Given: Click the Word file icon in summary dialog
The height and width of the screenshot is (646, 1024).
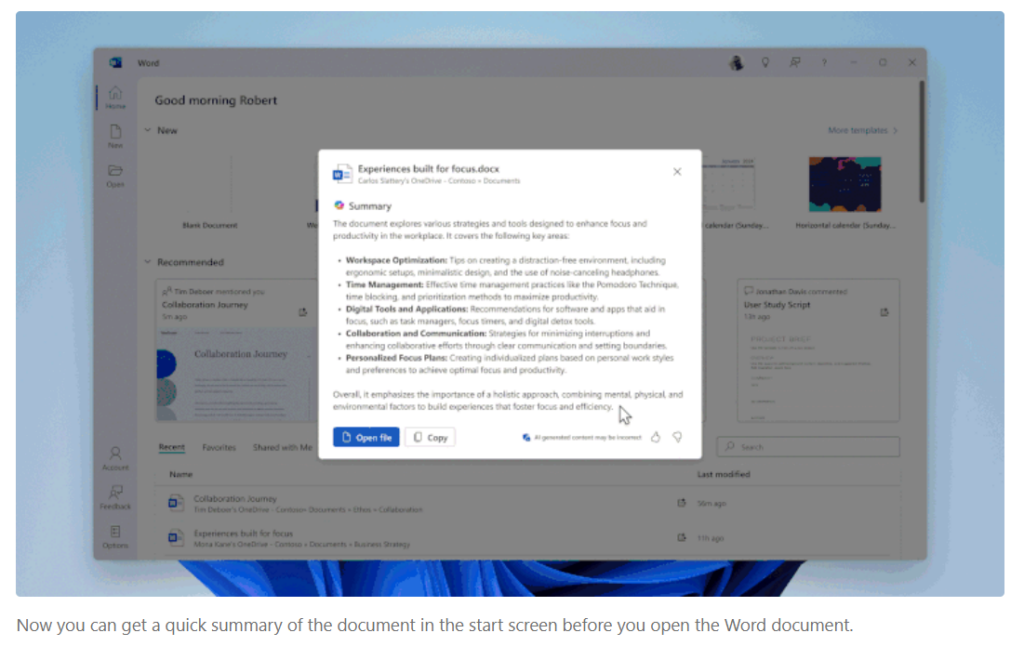Looking at the screenshot, I should click(343, 174).
